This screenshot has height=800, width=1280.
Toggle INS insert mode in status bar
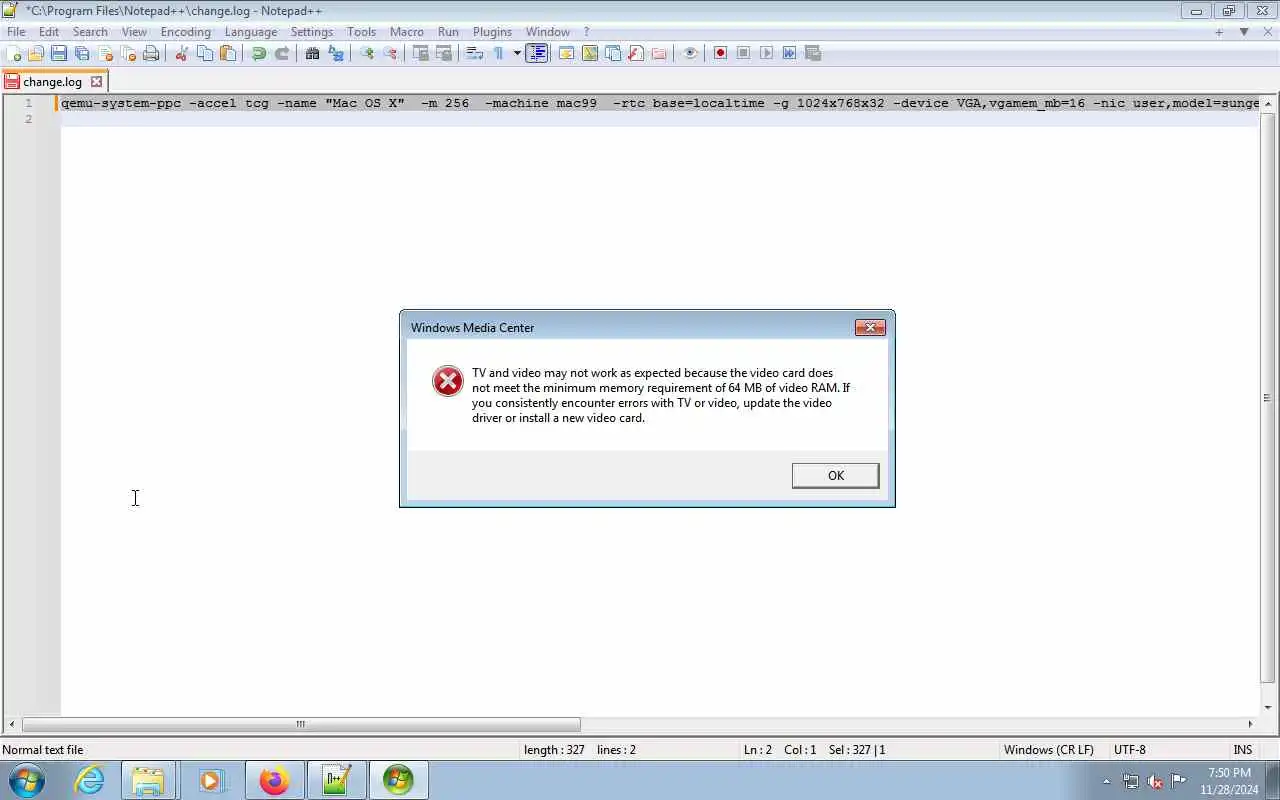(1243, 749)
